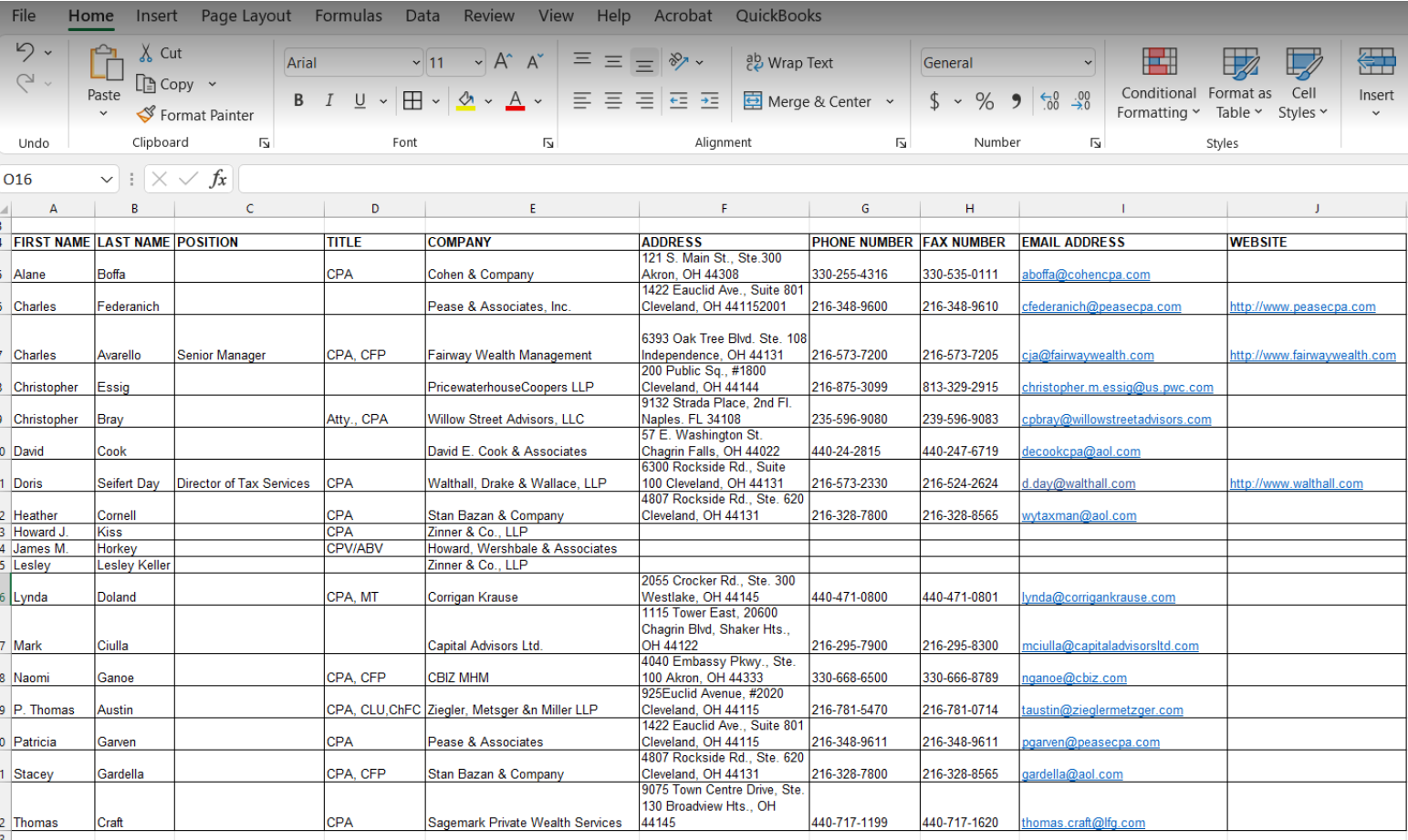Apply Bottom Align to cells
Screen dimensions: 1408x840
[644, 63]
